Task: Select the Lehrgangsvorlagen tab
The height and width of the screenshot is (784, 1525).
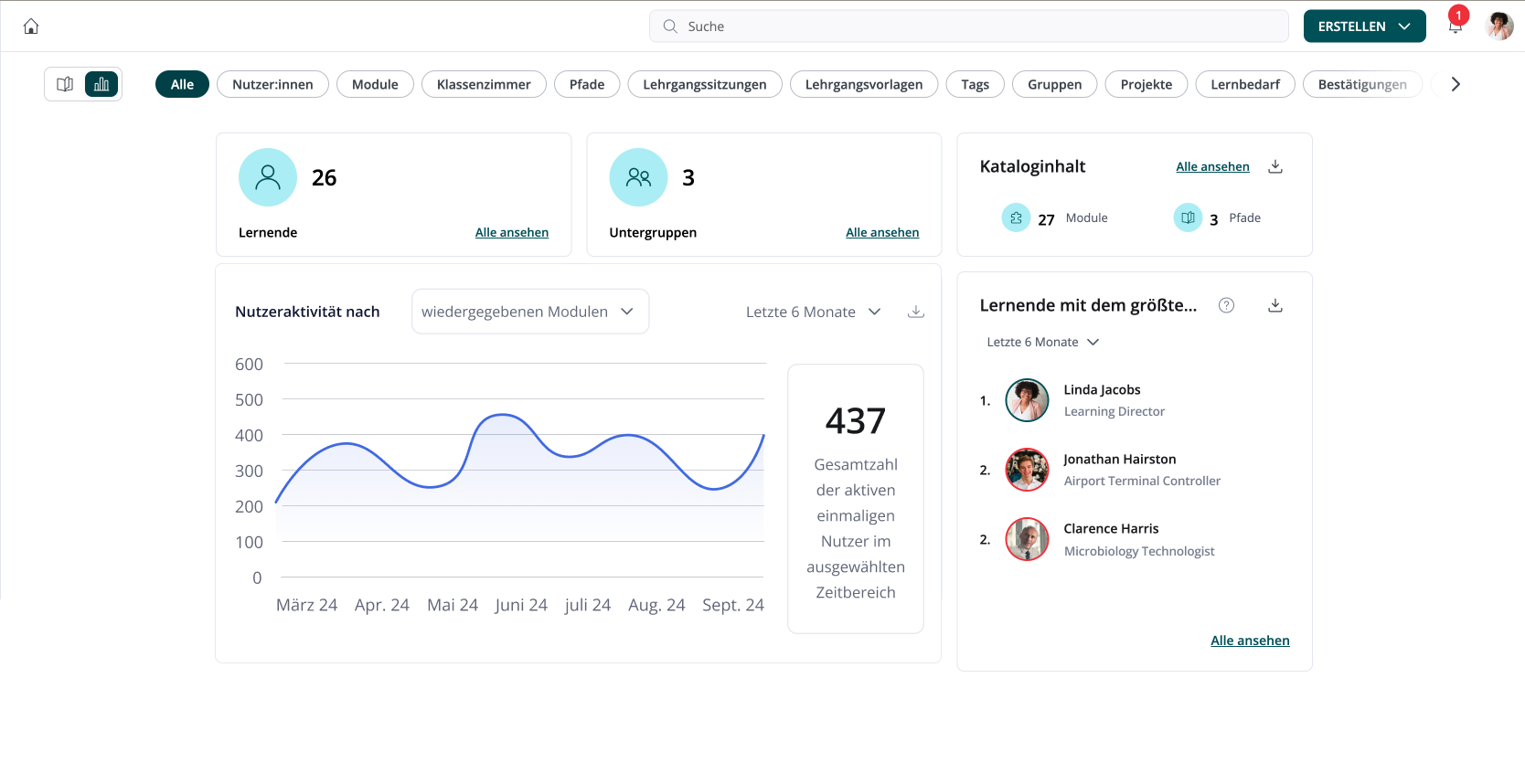Action: click(x=863, y=84)
